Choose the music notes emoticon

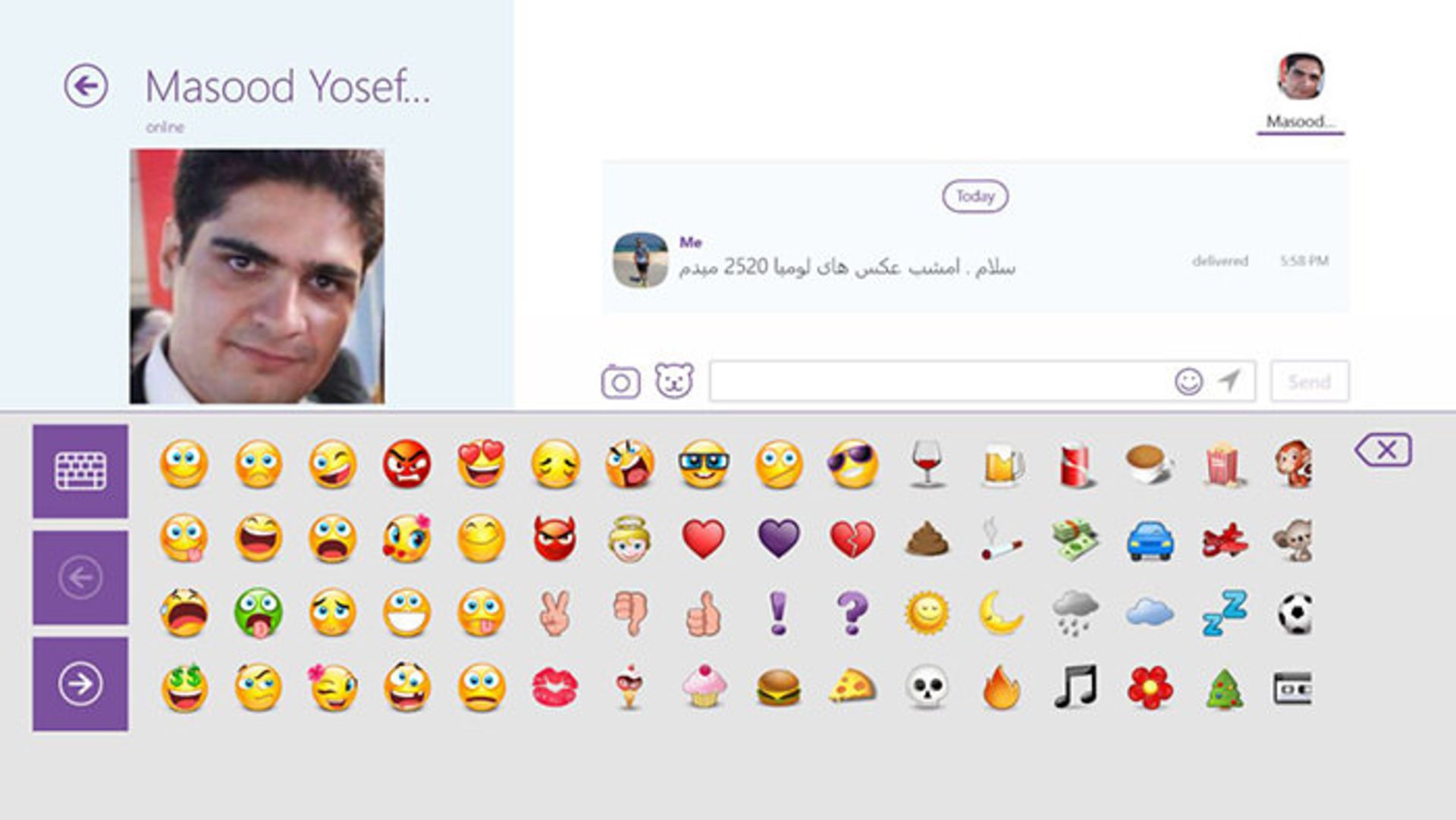[x=1075, y=686]
